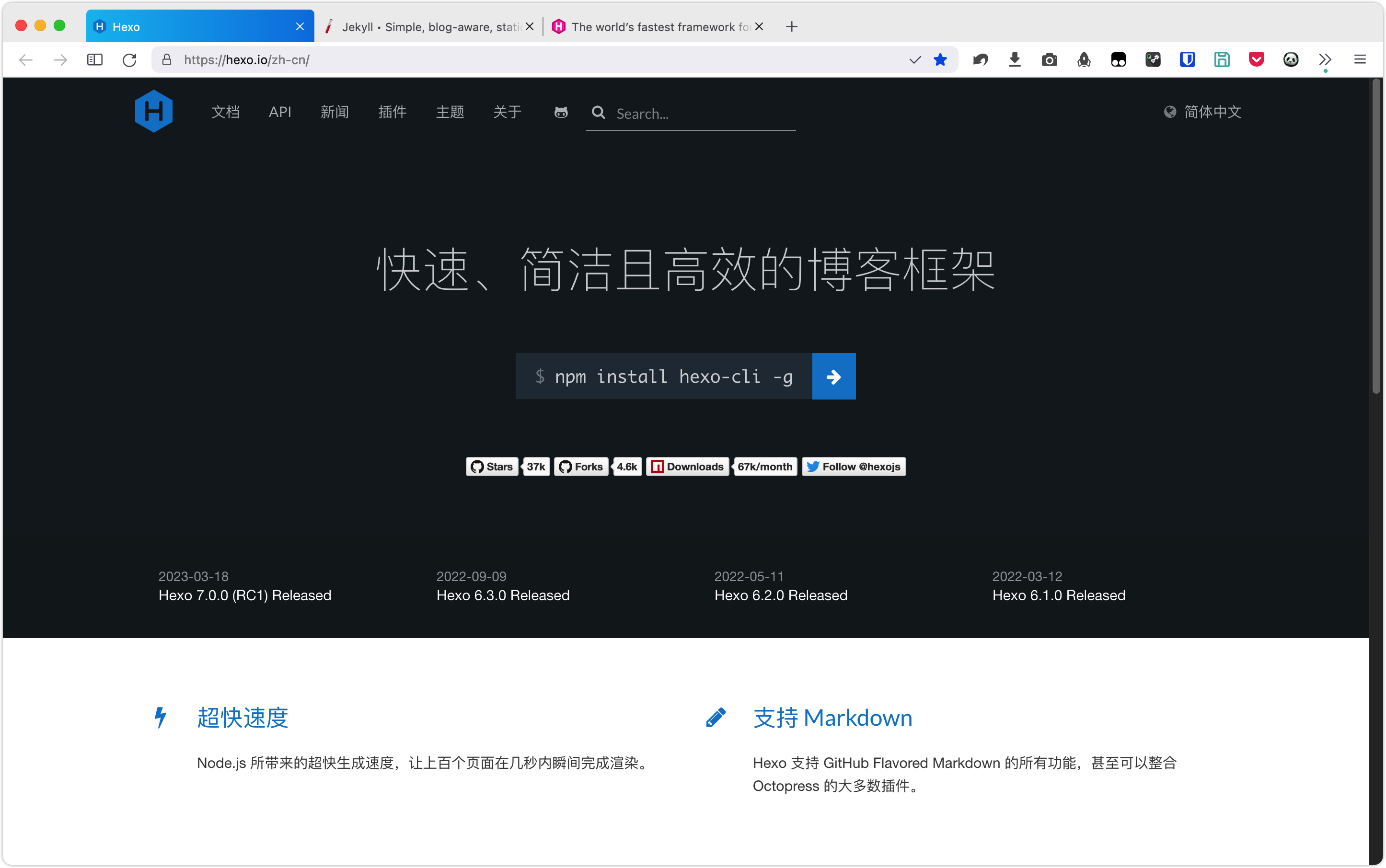Close the world's fastest framework tab

(x=759, y=26)
